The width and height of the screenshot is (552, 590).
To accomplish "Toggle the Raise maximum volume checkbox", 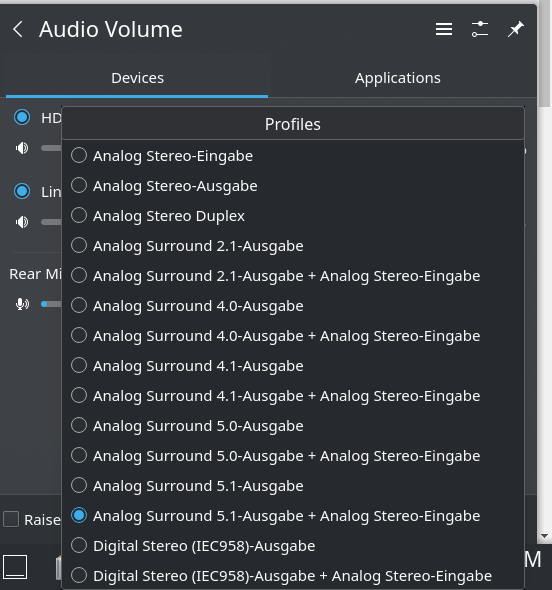I will point(11,519).
